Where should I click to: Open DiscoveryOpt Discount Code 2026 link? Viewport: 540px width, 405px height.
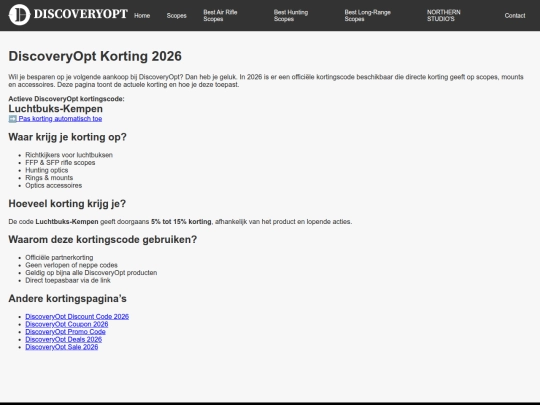[x=77, y=316]
